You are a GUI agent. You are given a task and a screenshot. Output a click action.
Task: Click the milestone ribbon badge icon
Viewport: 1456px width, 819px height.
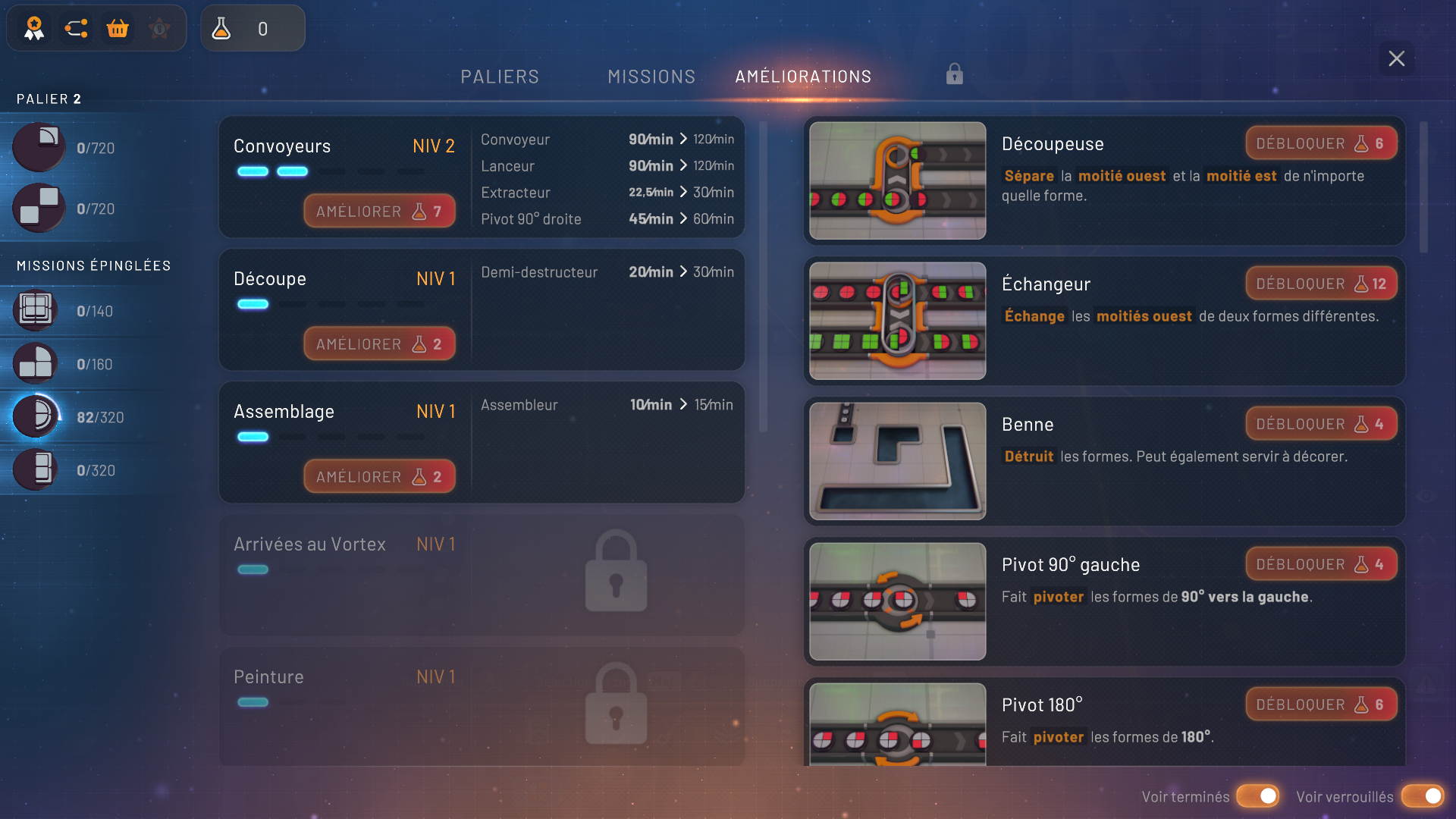pyautogui.click(x=34, y=29)
